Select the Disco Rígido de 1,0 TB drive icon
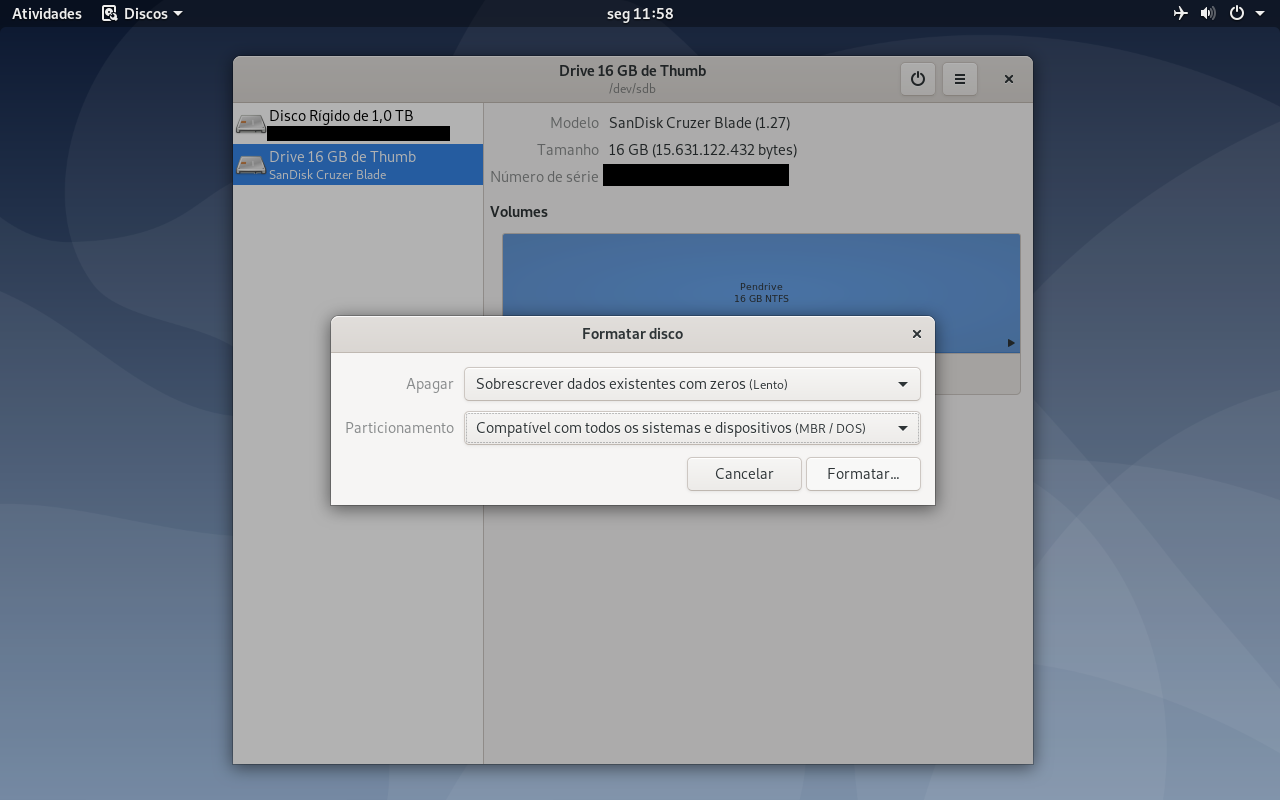 tap(251, 124)
